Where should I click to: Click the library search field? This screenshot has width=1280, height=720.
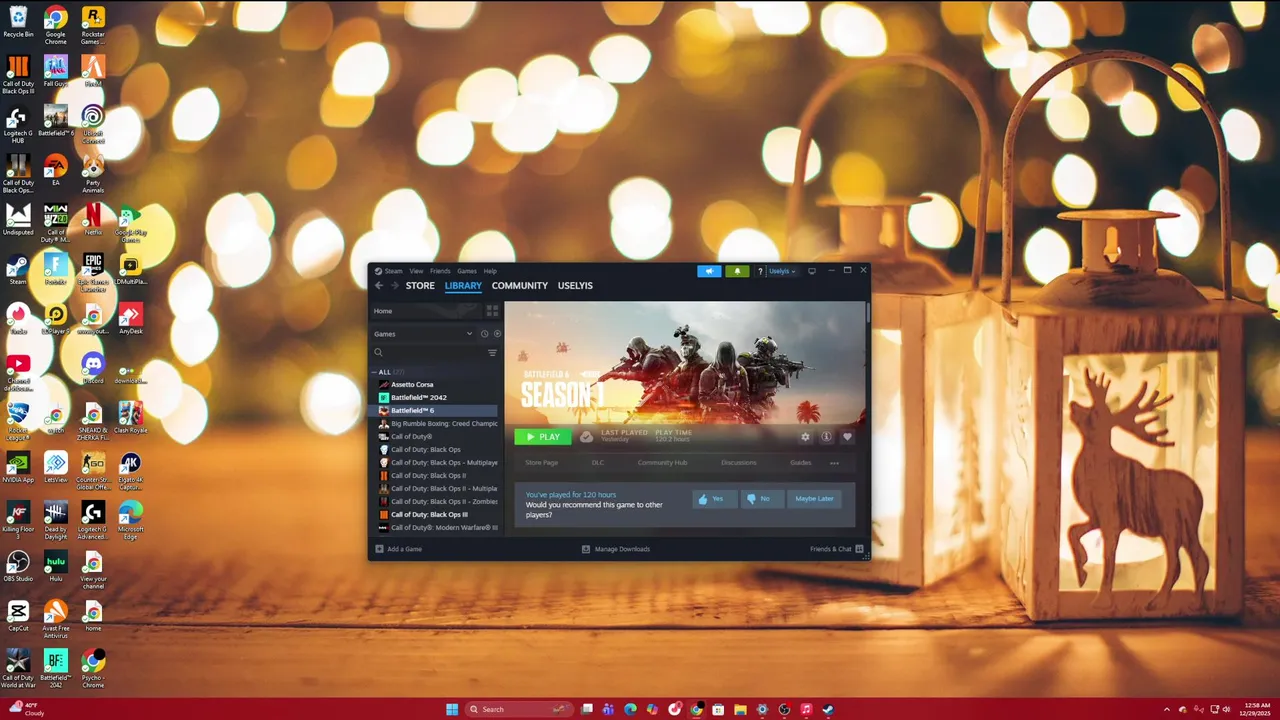(x=428, y=353)
